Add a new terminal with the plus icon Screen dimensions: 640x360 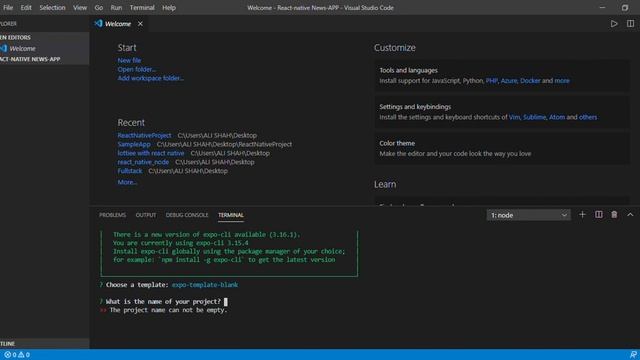[582, 215]
